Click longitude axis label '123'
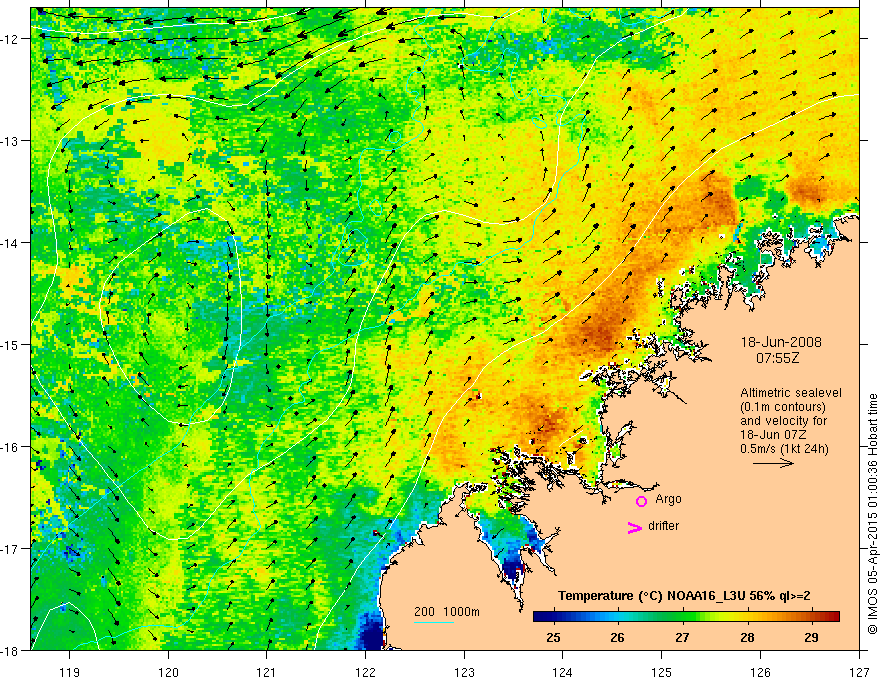880x680 pixels. [x=464, y=672]
